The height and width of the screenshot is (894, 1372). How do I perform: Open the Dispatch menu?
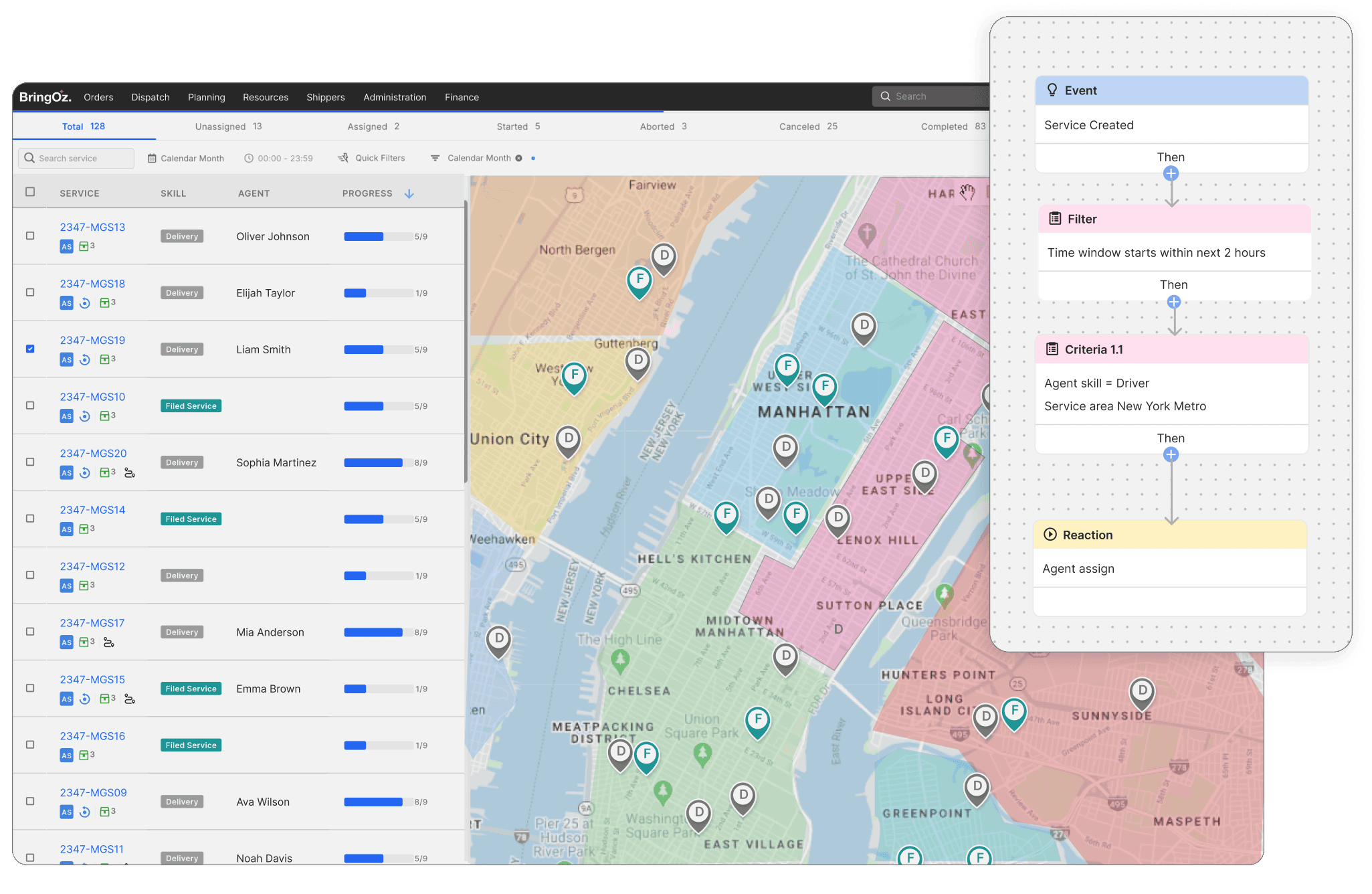click(151, 98)
